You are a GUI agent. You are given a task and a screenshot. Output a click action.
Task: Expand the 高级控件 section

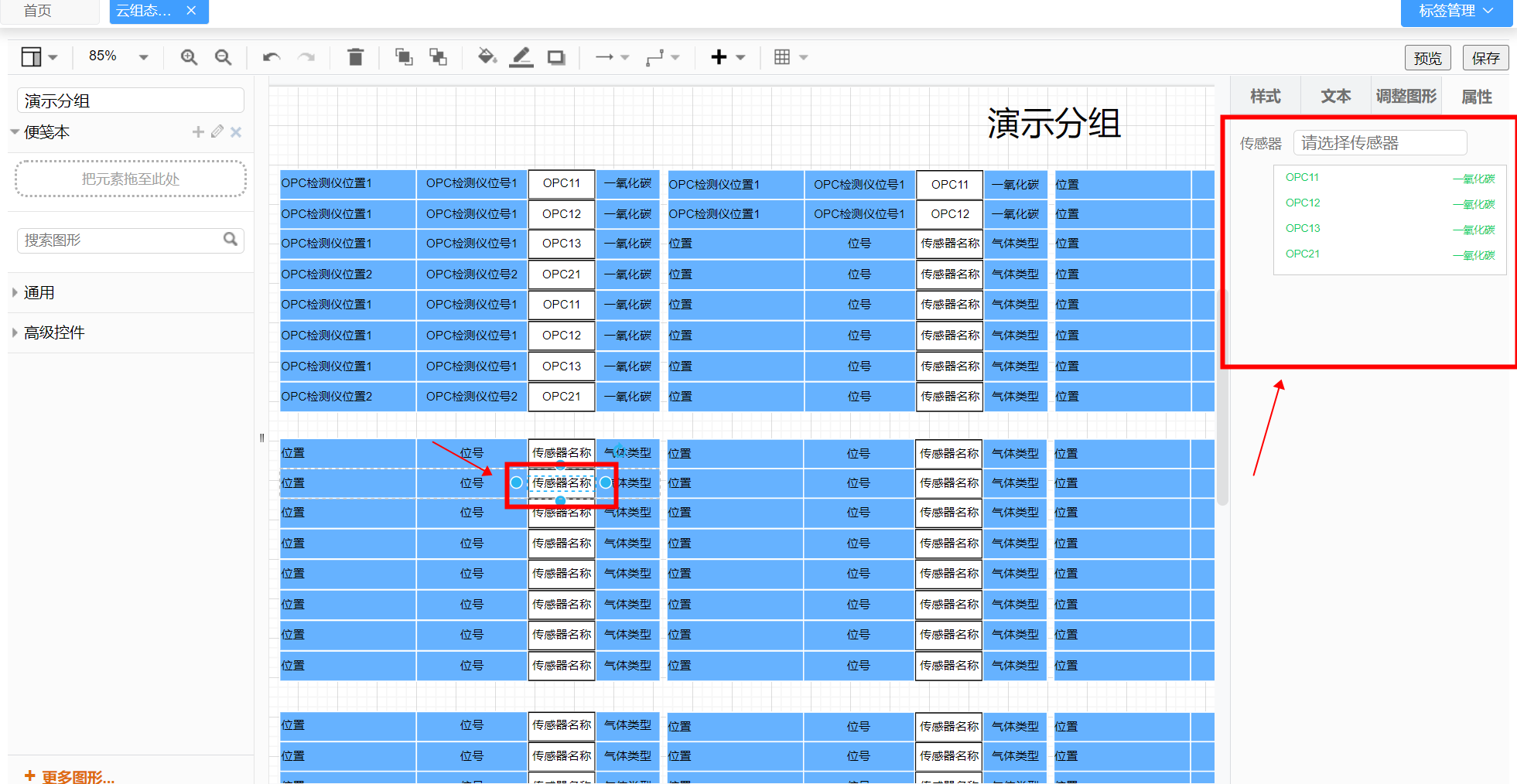coord(54,333)
